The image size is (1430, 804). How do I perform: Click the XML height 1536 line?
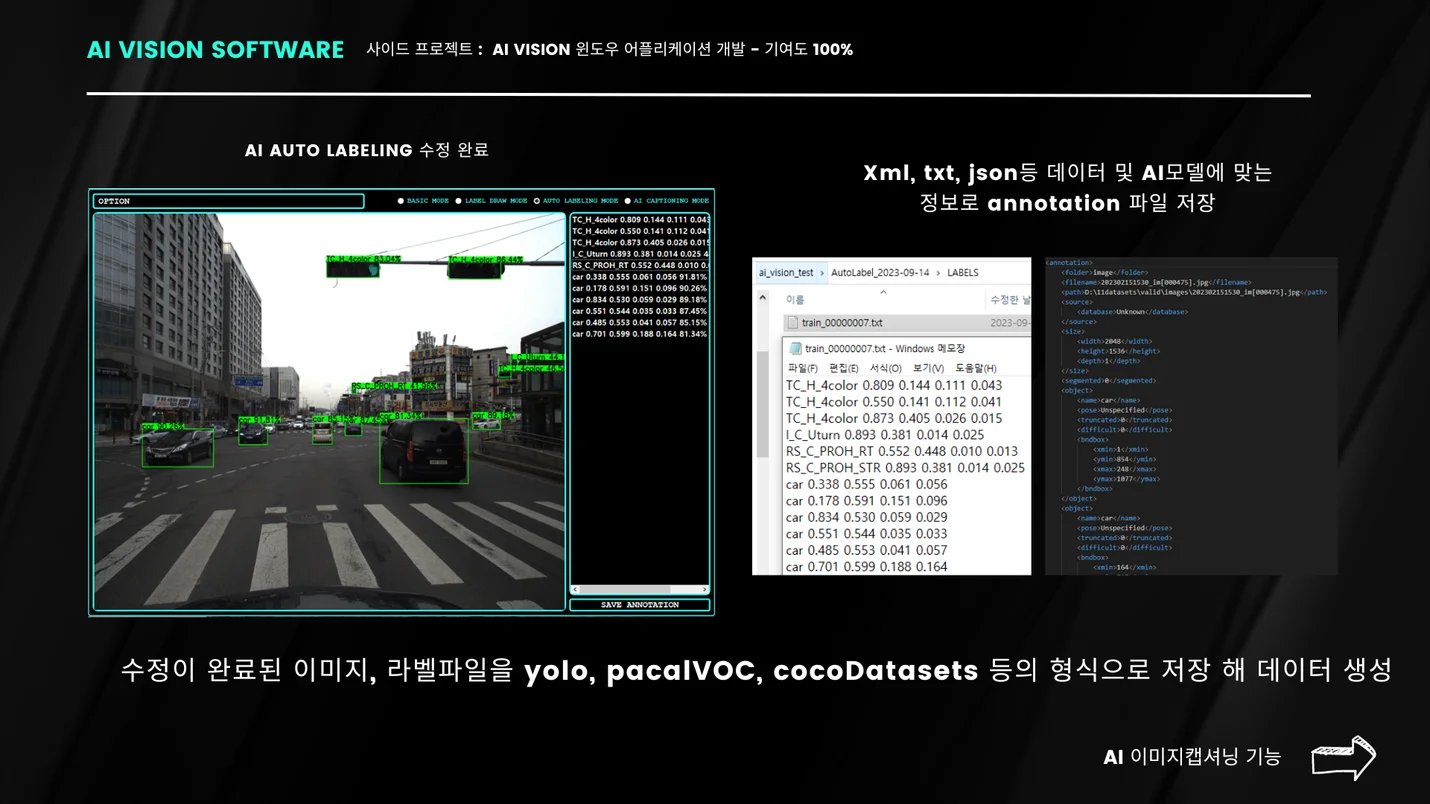1118,351
